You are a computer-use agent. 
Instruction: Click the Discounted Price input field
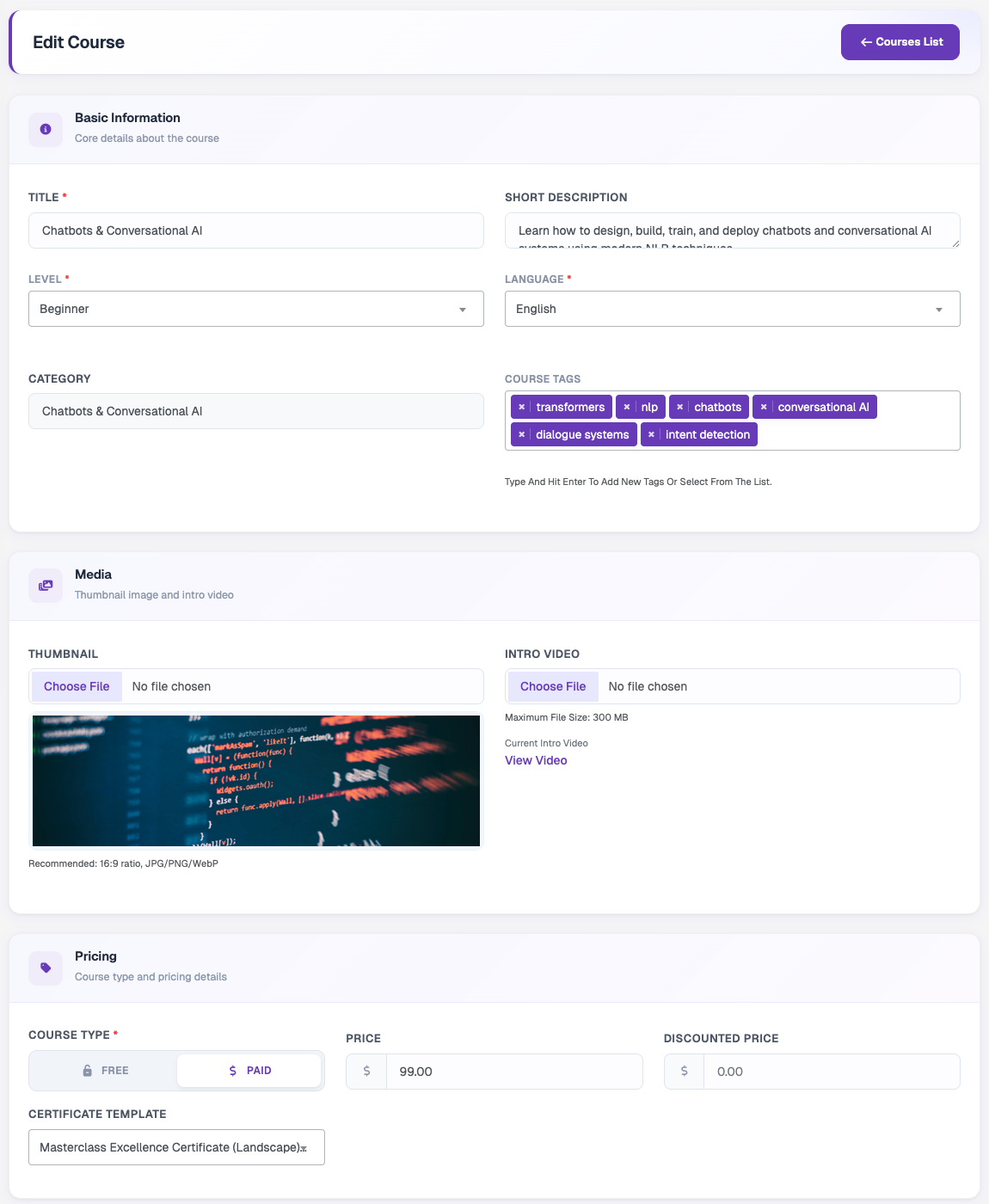point(832,1072)
